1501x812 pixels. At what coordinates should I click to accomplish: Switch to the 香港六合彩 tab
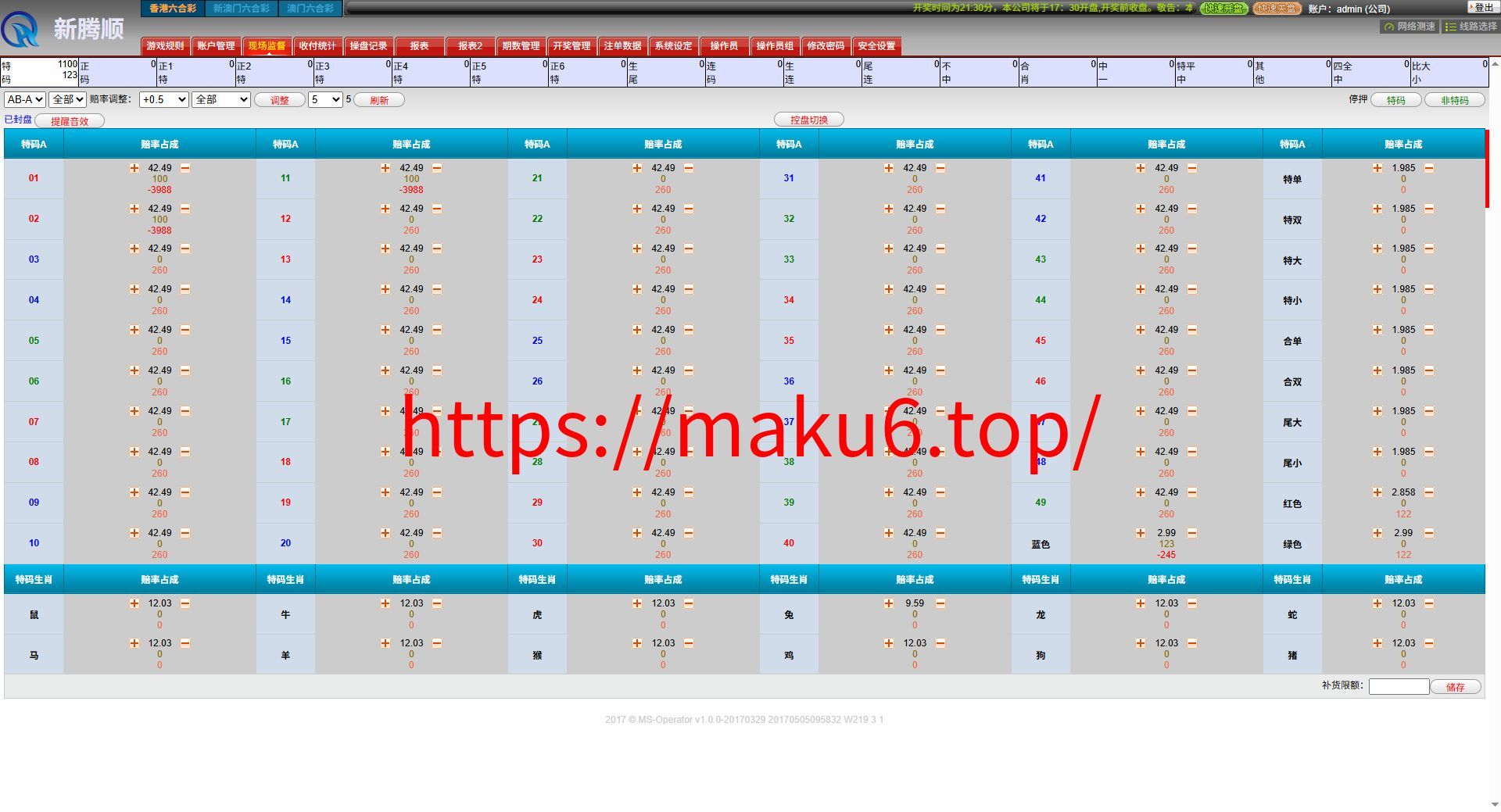pos(173,9)
